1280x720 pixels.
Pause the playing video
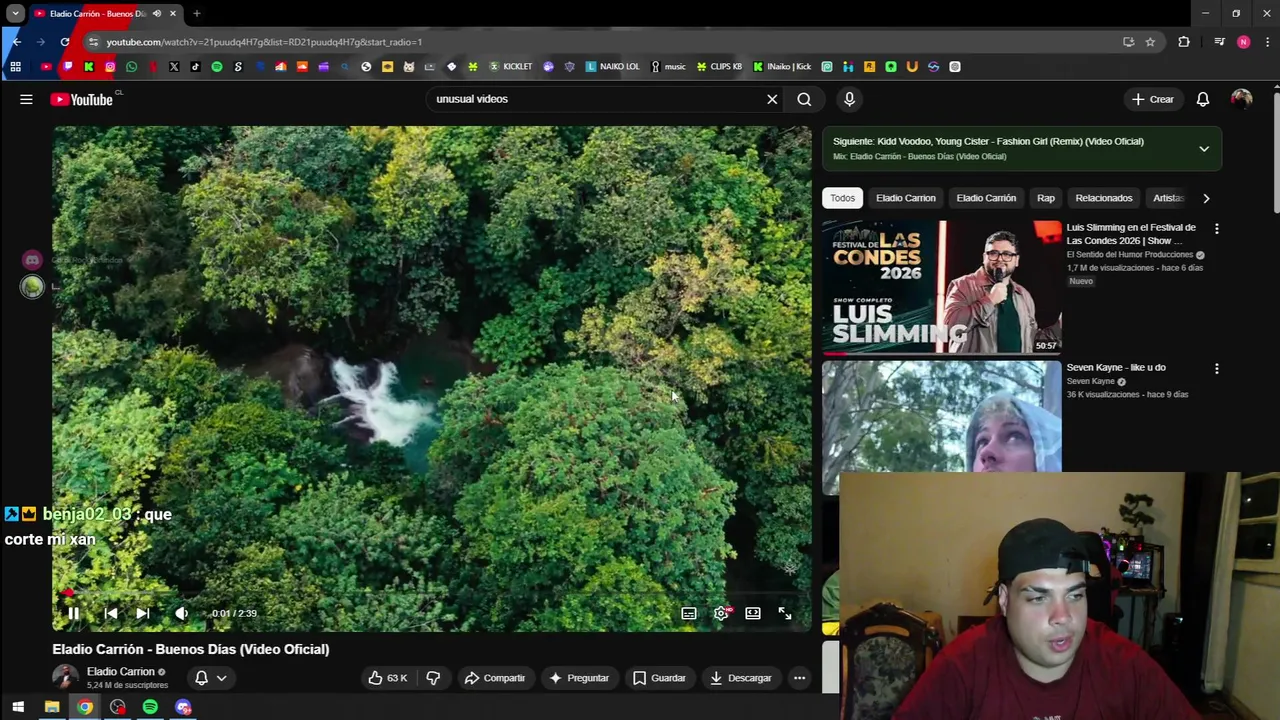(73, 613)
